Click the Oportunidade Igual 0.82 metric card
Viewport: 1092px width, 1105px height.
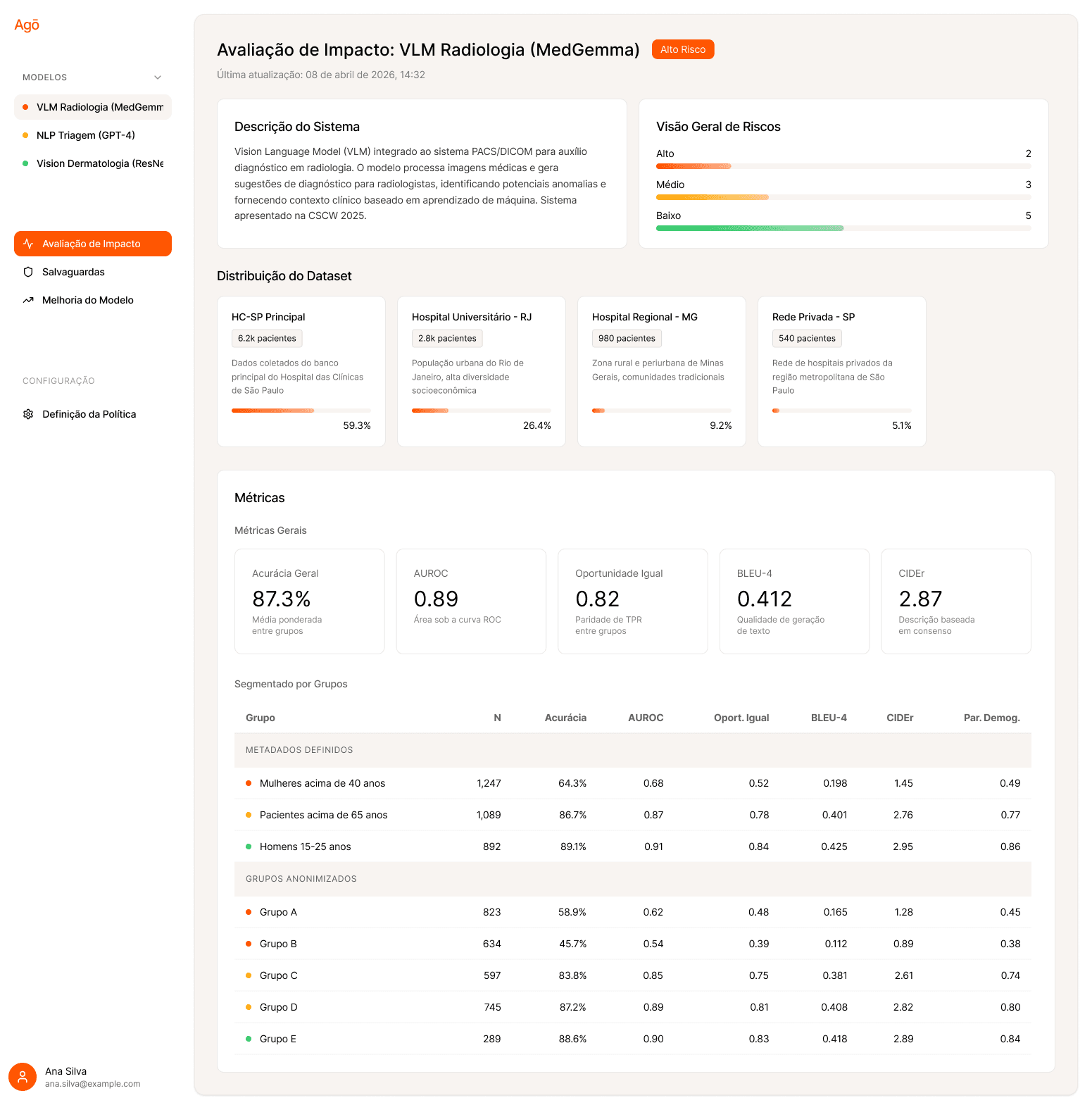click(x=633, y=601)
